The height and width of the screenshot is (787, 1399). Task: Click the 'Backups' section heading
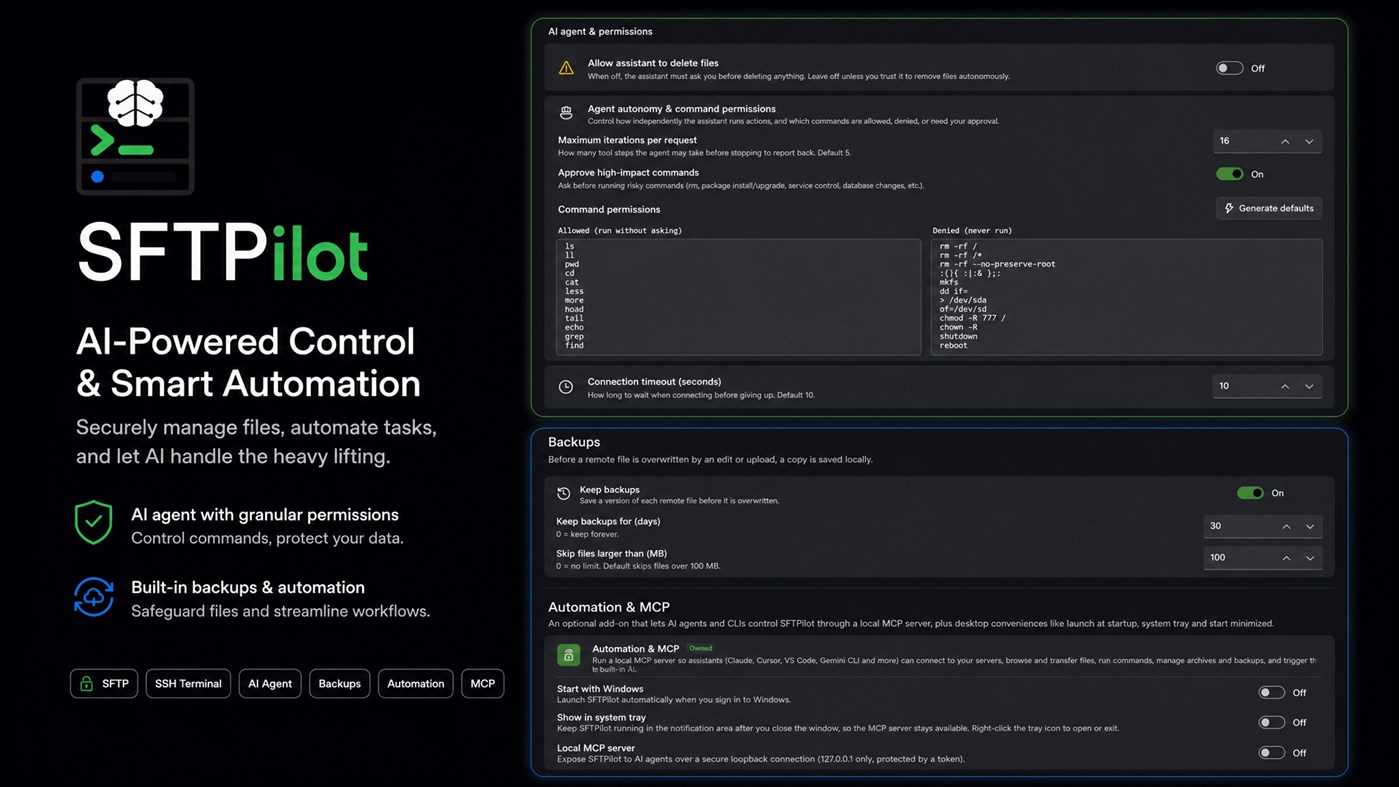[574, 442]
